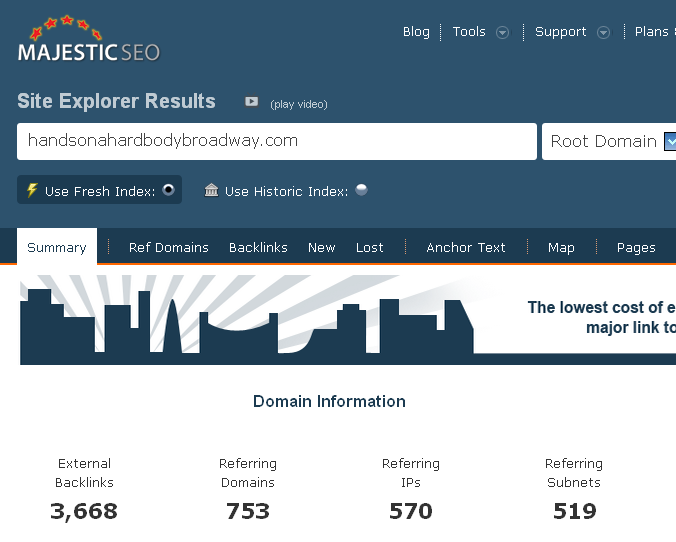Image resolution: width=676 pixels, height=542 pixels.
Task: Switch to the Lost tab
Action: [x=369, y=248]
